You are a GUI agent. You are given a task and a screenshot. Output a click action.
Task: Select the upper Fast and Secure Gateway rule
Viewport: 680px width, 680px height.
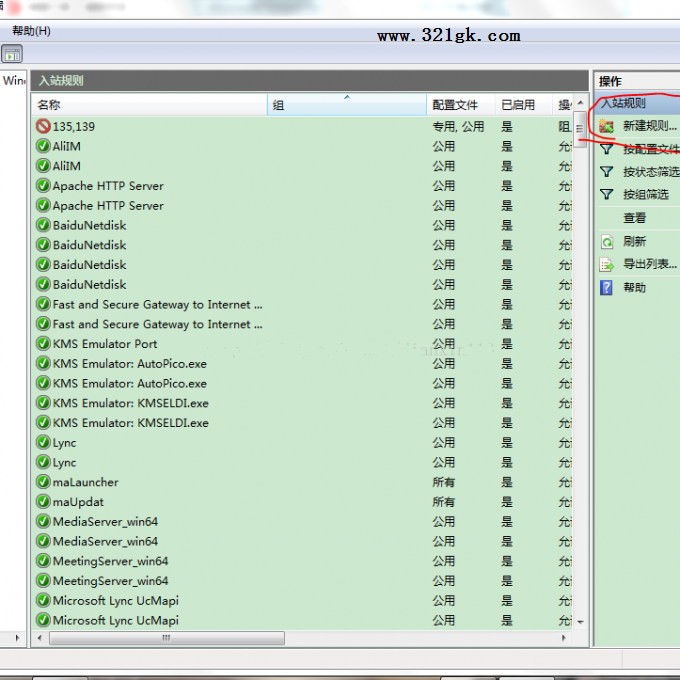click(x=302, y=304)
